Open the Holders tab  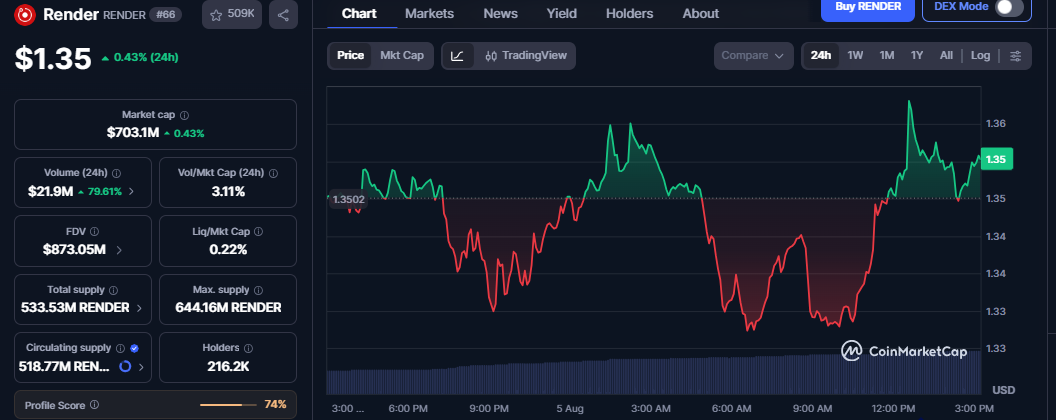click(x=630, y=13)
